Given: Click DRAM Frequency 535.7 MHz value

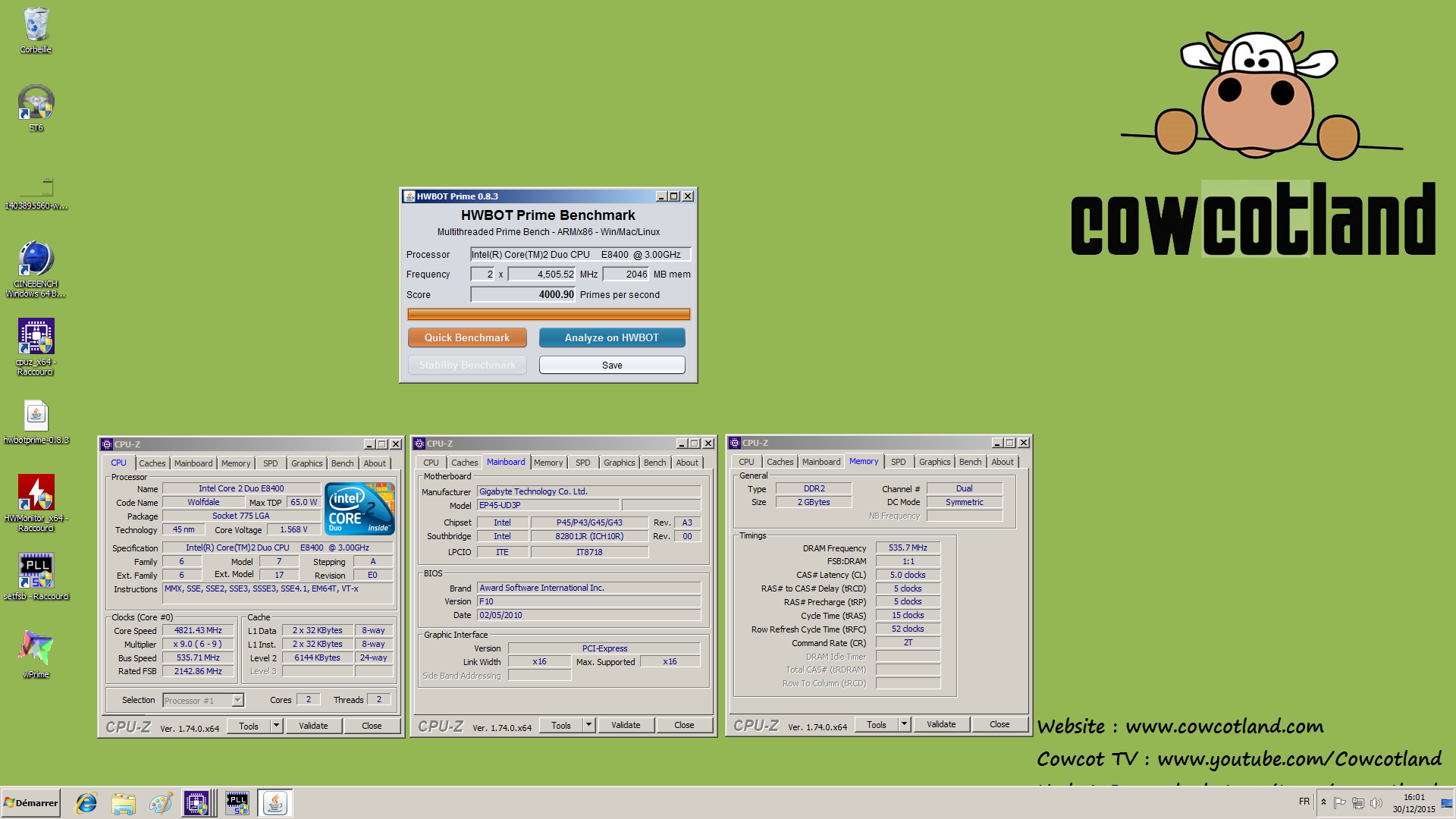Looking at the screenshot, I should 908,548.
